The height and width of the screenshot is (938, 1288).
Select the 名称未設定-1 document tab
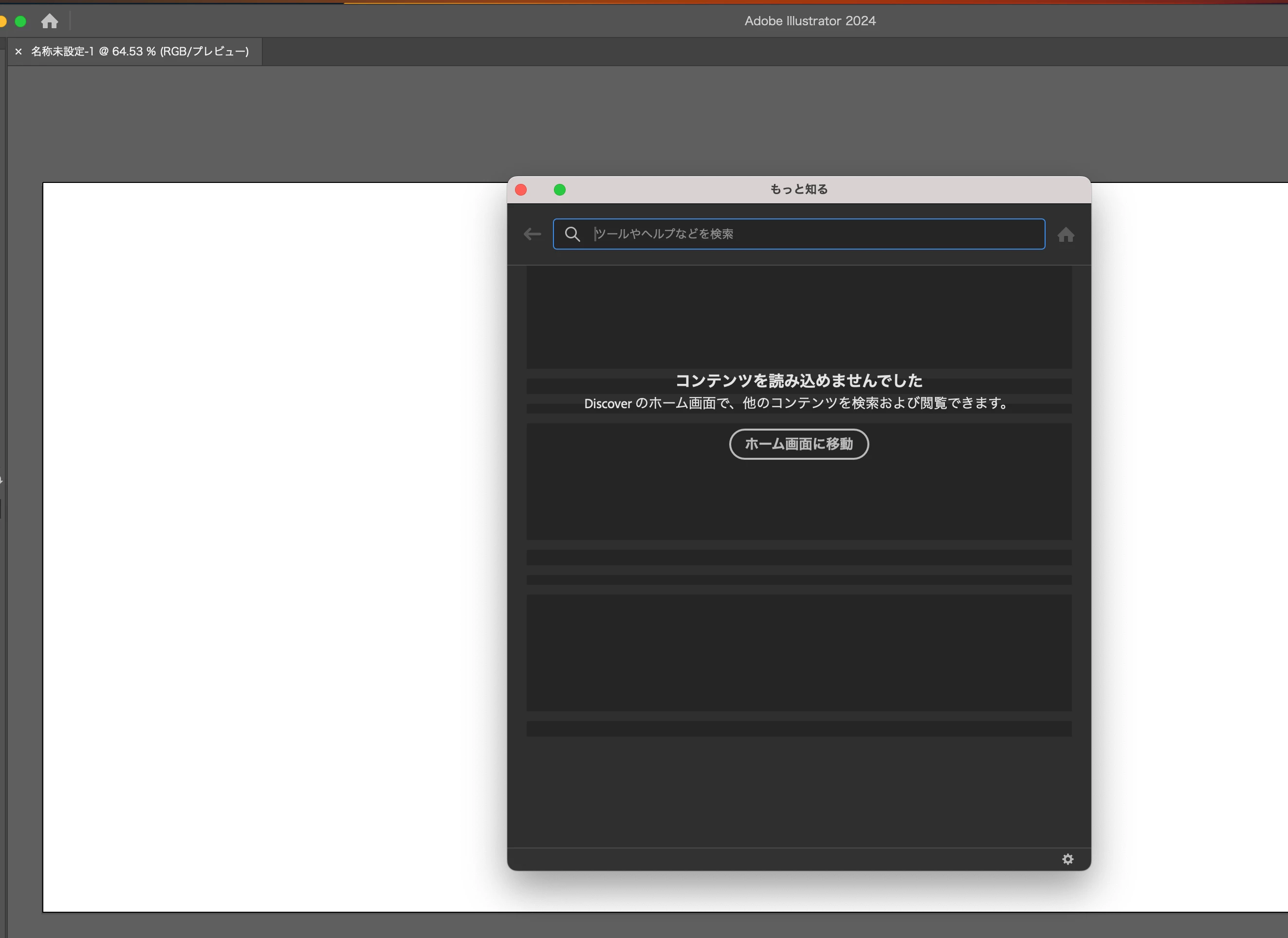click(x=140, y=52)
